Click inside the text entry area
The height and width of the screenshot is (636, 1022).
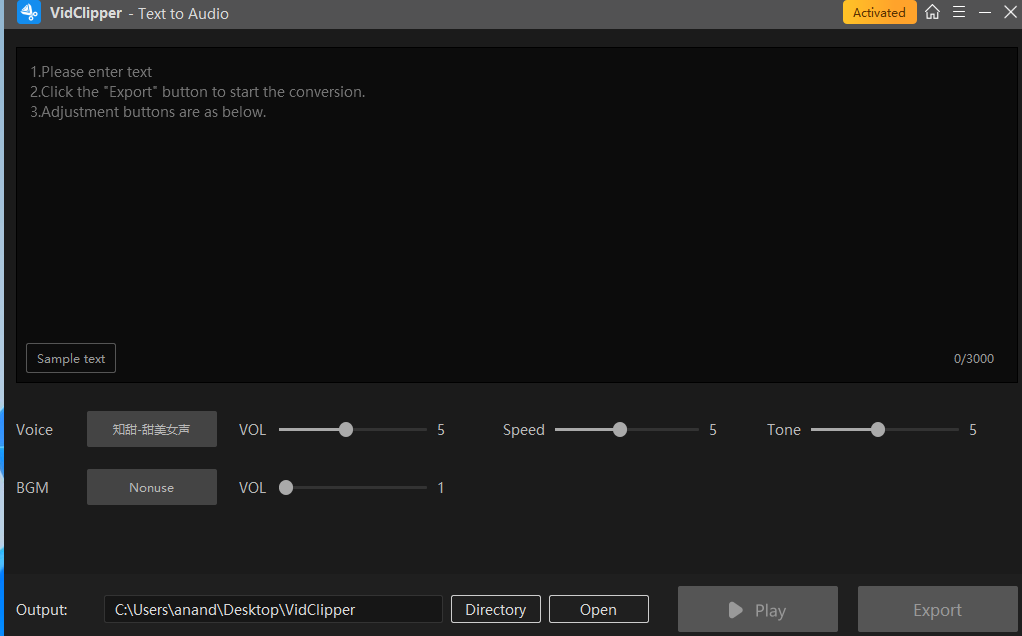pos(516,220)
